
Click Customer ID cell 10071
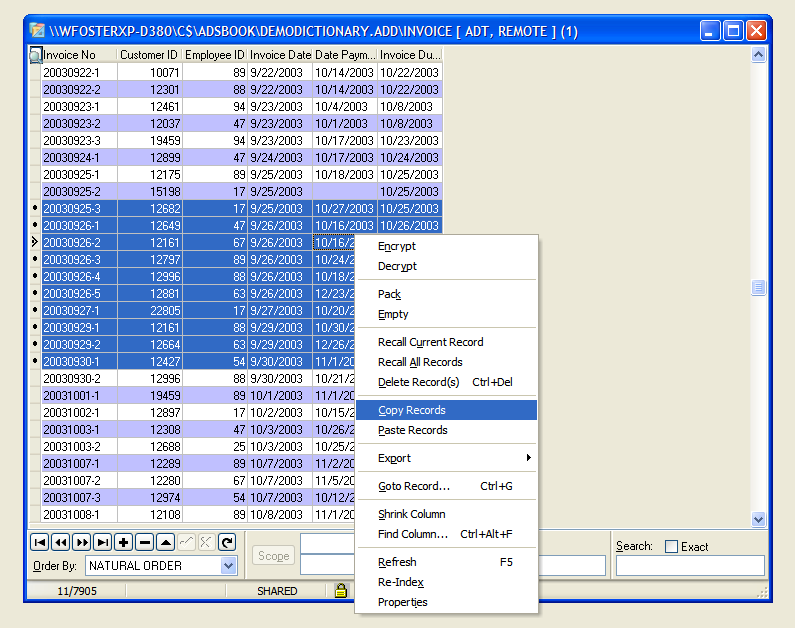click(150, 72)
